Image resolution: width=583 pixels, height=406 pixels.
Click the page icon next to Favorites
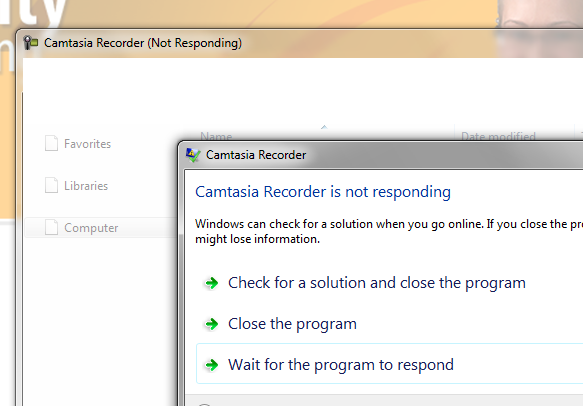51,144
